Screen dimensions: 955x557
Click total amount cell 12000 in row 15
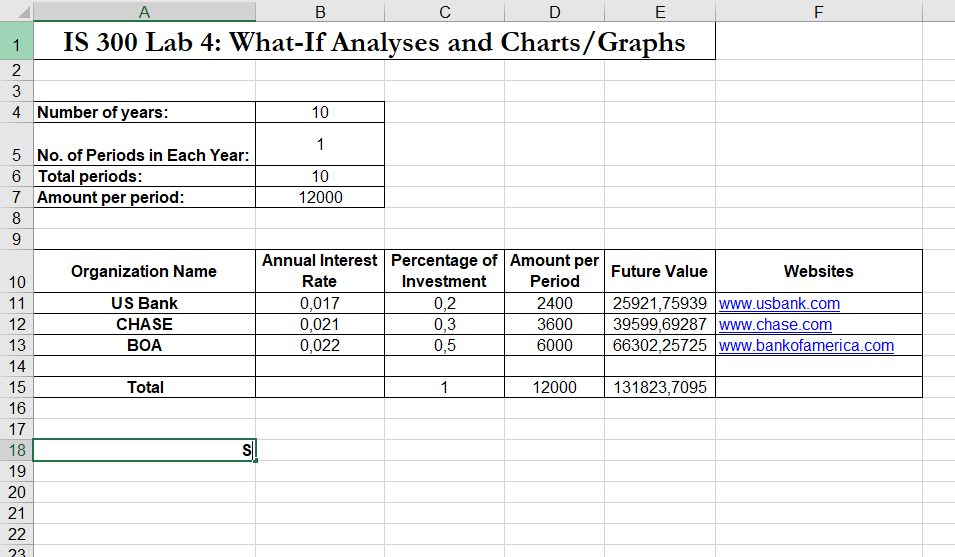[554, 387]
